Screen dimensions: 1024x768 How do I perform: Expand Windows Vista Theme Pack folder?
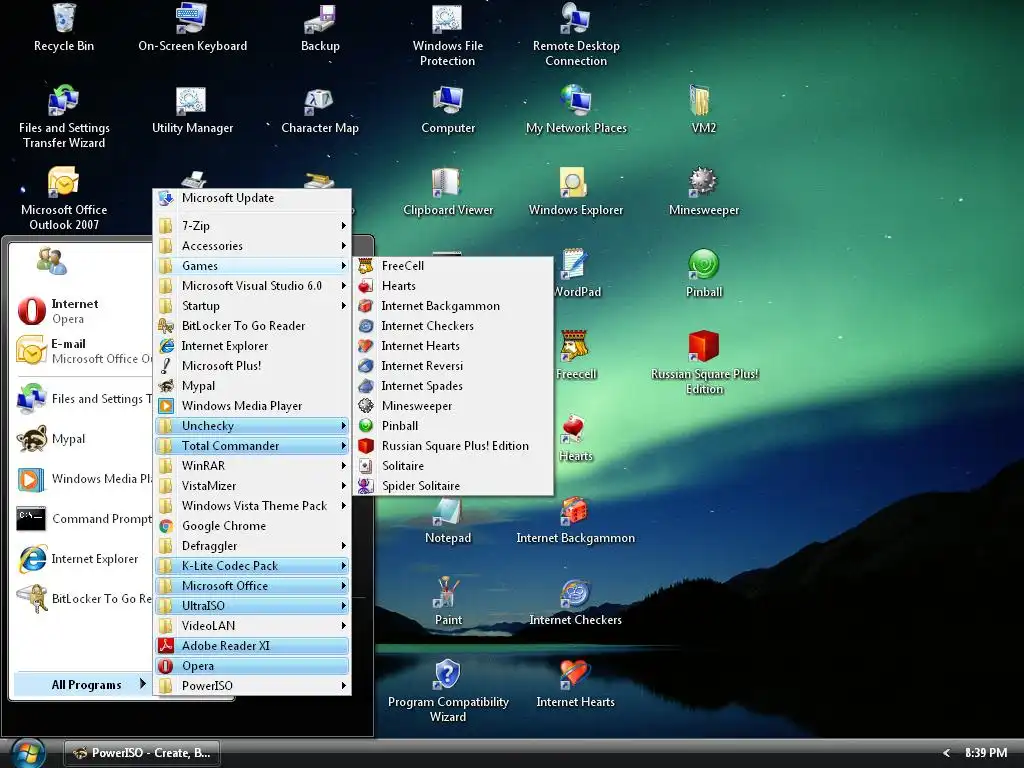pyautogui.click(x=252, y=506)
